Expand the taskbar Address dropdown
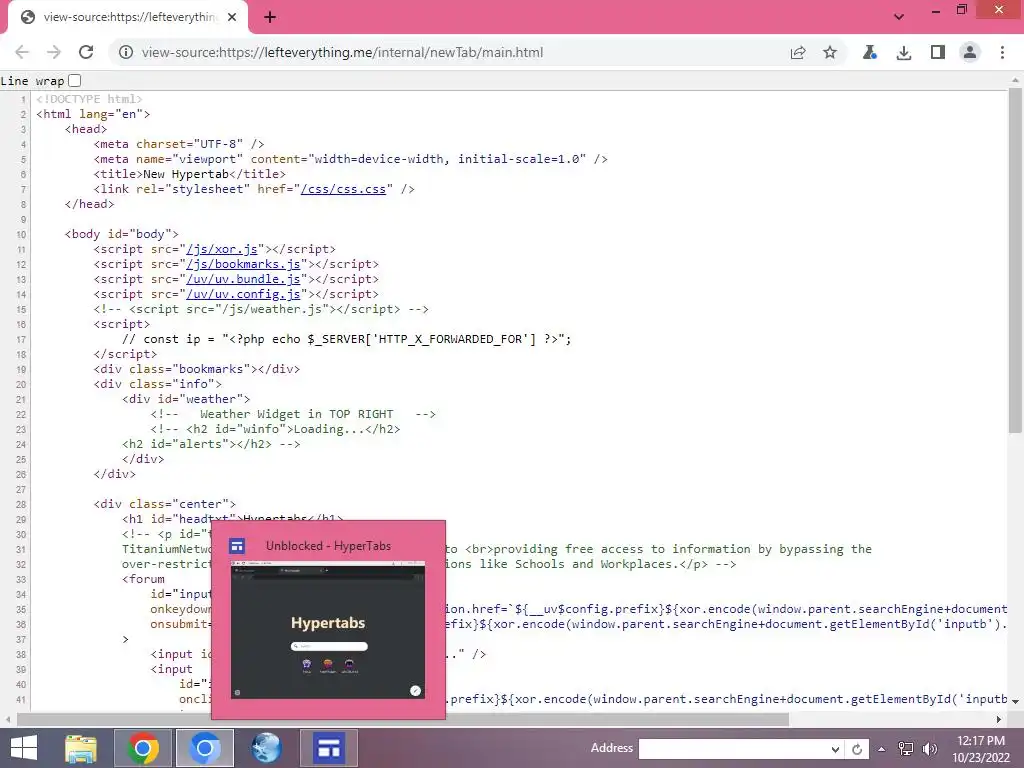The height and width of the screenshot is (768, 1024). tap(835, 749)
